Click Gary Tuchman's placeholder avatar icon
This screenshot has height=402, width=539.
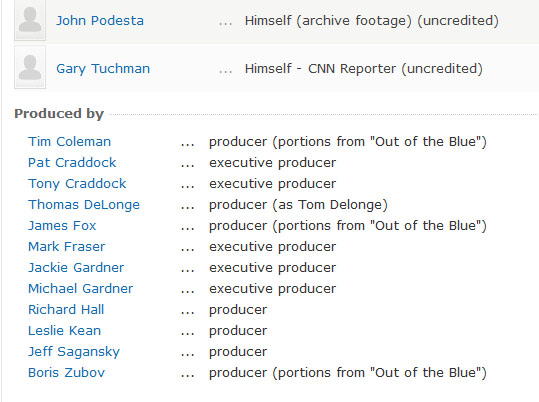(30, 67)
